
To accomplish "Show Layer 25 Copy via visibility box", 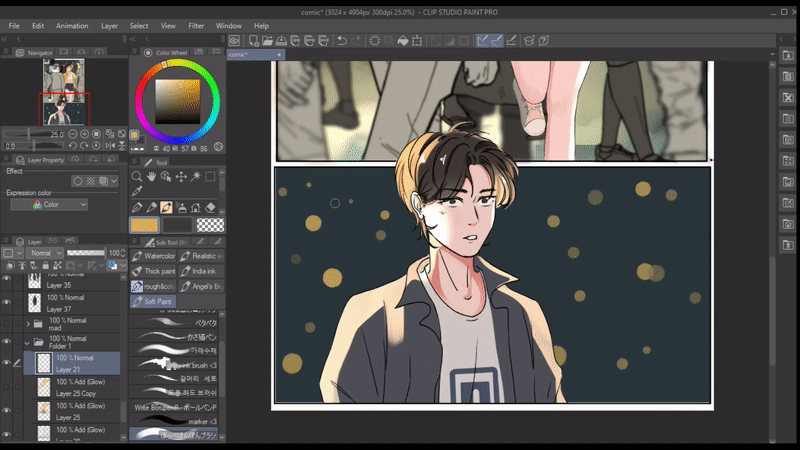I will (7, 387).
